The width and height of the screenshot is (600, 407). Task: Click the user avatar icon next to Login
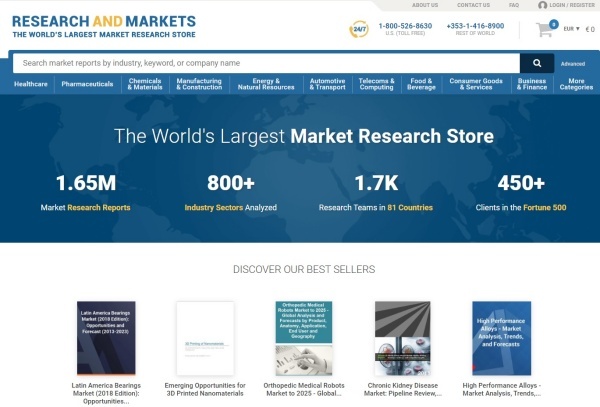(x=542, y=5)
